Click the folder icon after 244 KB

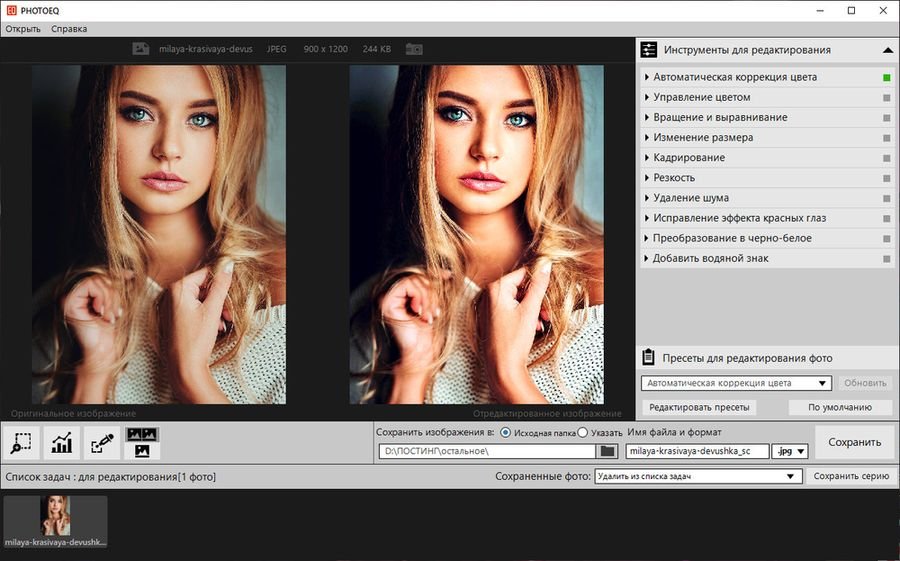(x=414, y=49)
